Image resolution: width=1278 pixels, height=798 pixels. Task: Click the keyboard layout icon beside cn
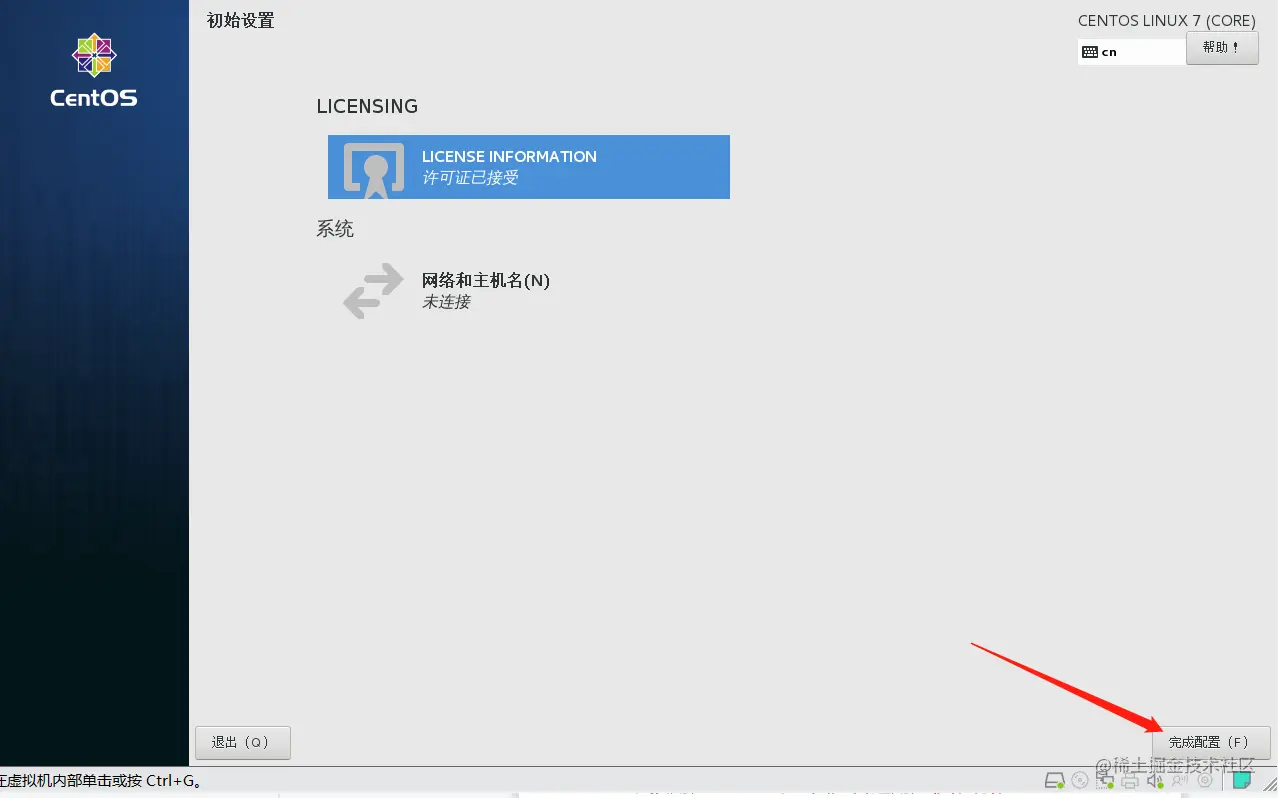pos(1090,50)
